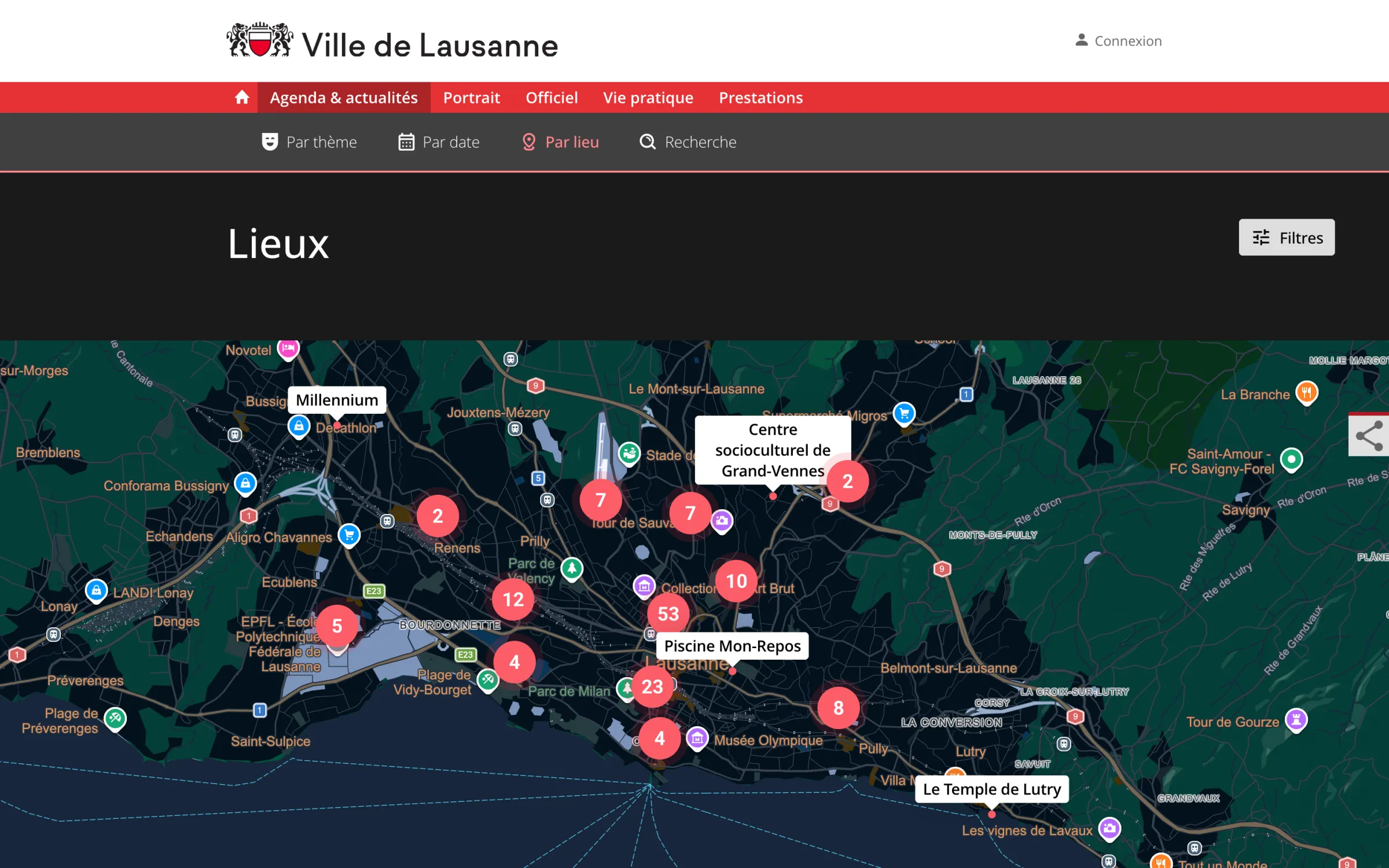Open the Portrait menu item
Screen dimensions: 1389x868
(471, 97)
